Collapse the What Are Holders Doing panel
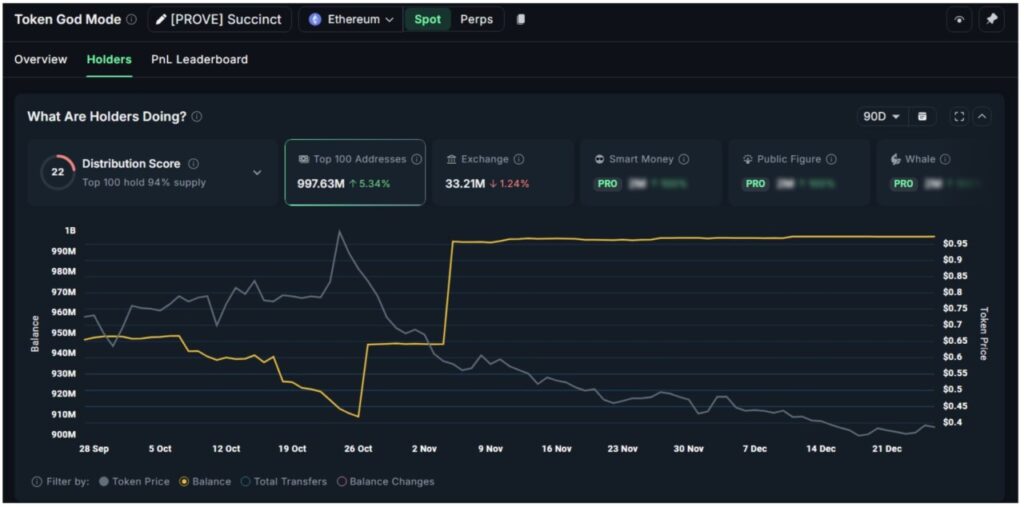Viewport: 1024px width, 507px height. coord(982,117)
